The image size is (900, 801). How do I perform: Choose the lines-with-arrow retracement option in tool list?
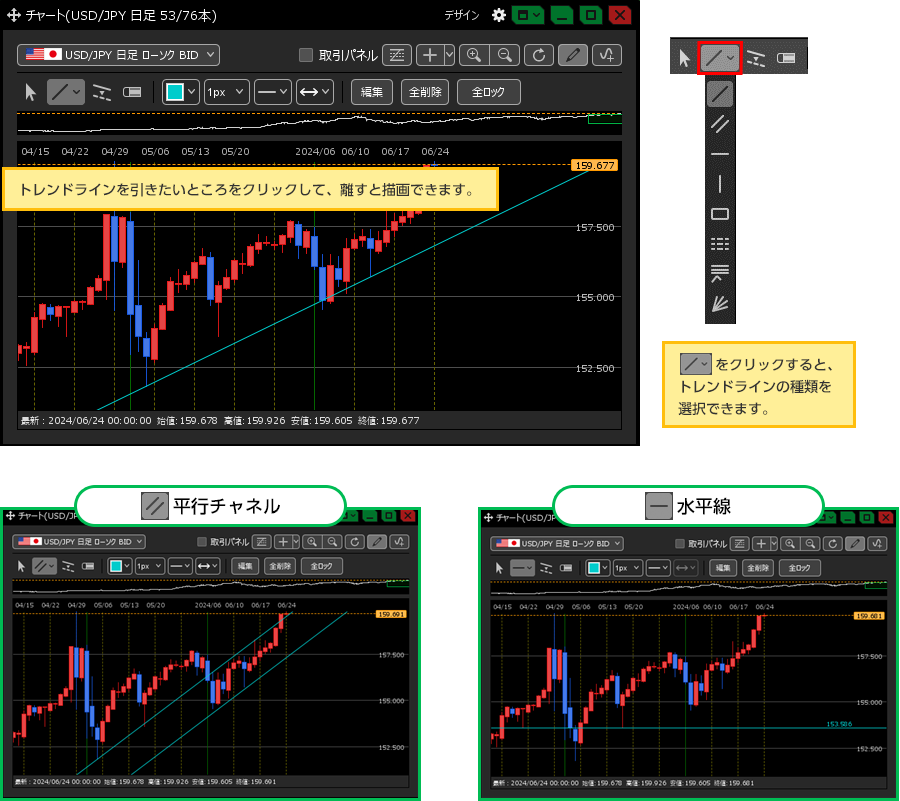pos(720,274)
